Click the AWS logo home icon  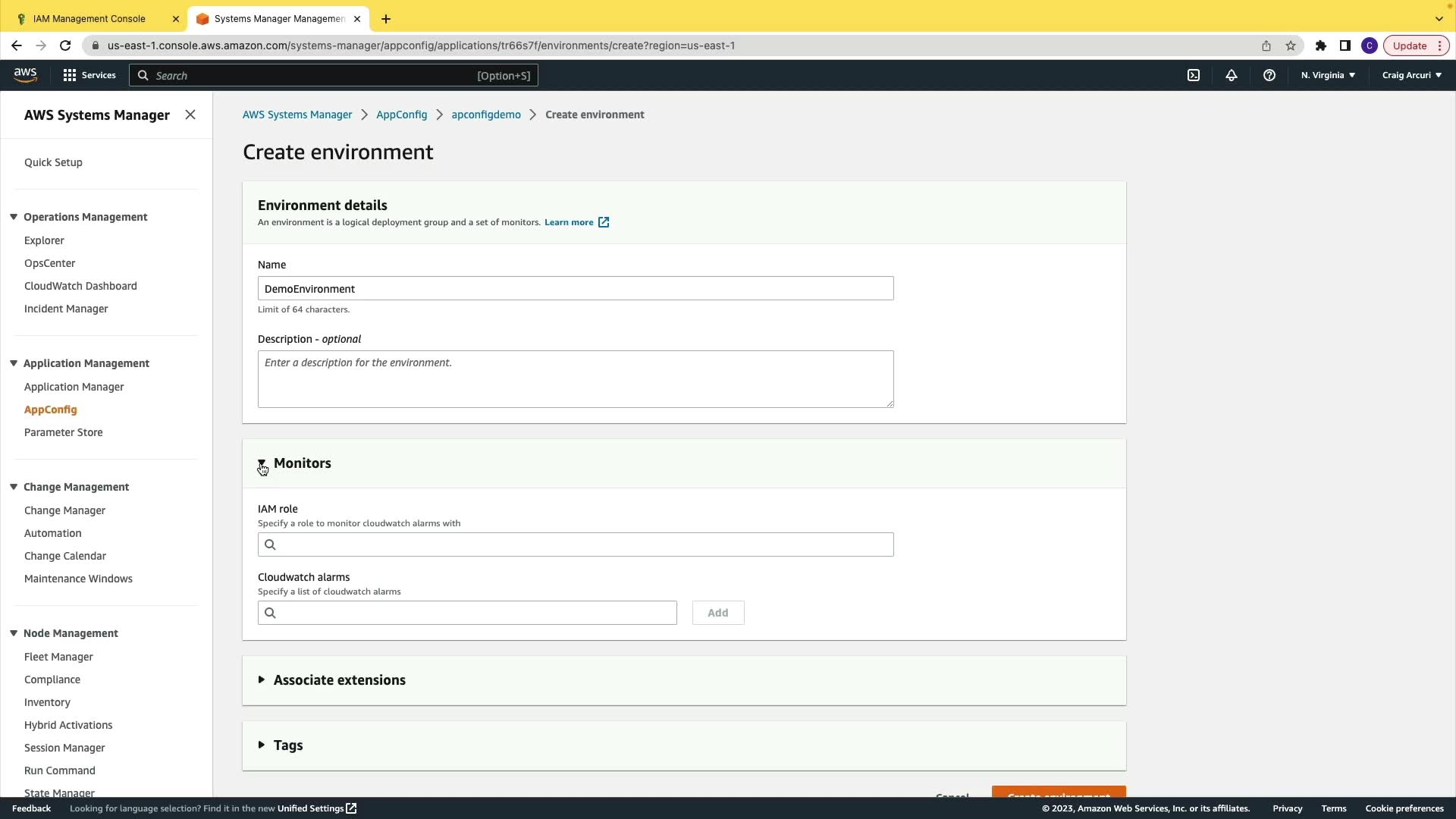[25, 74]
